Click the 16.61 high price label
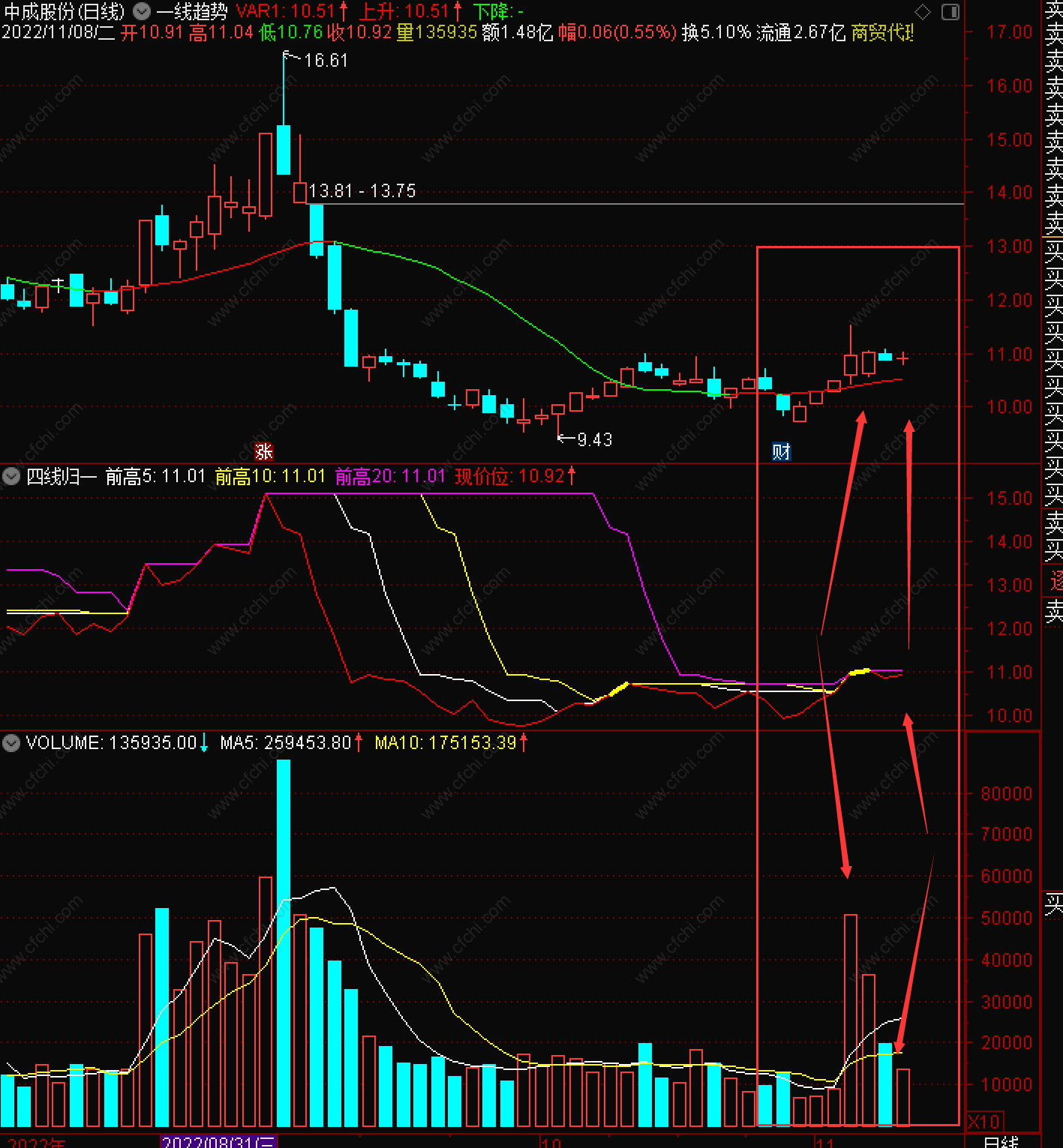Image resolution: width=1063 pixels, height=1148 pixels. coord(326,60)
